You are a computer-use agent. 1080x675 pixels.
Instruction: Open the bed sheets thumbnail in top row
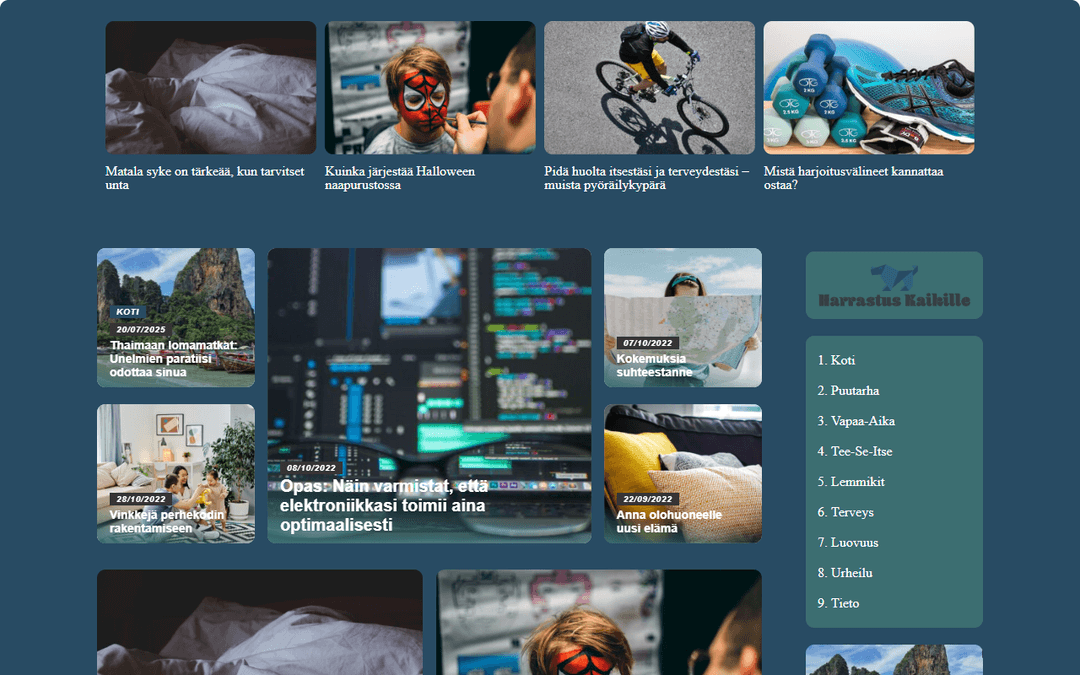pyautogui.click(x=211, y=87)
